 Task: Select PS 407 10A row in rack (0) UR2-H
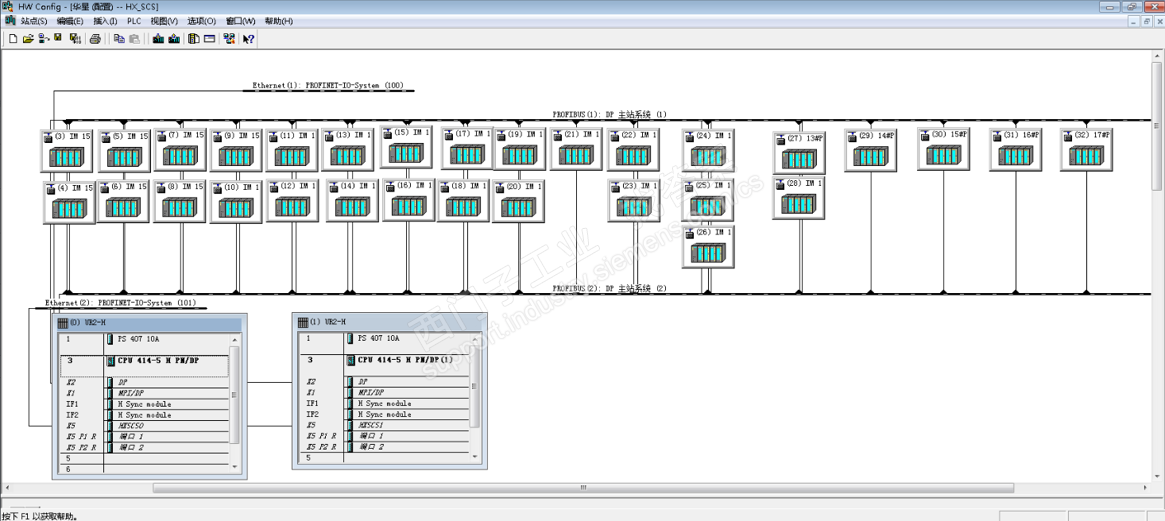click(x=144, y=339)
